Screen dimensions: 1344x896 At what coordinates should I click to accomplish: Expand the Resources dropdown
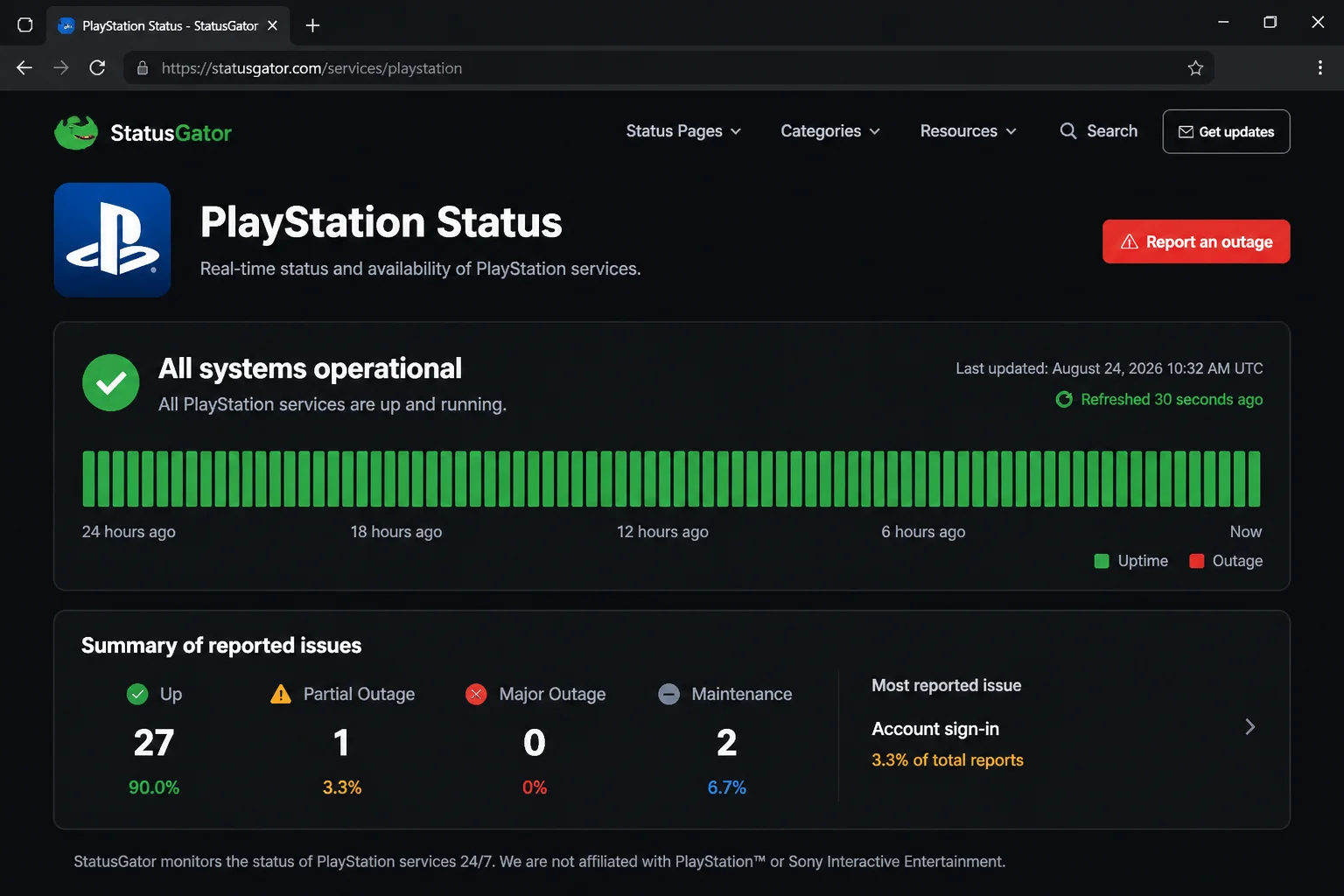(x=969, y=131)
